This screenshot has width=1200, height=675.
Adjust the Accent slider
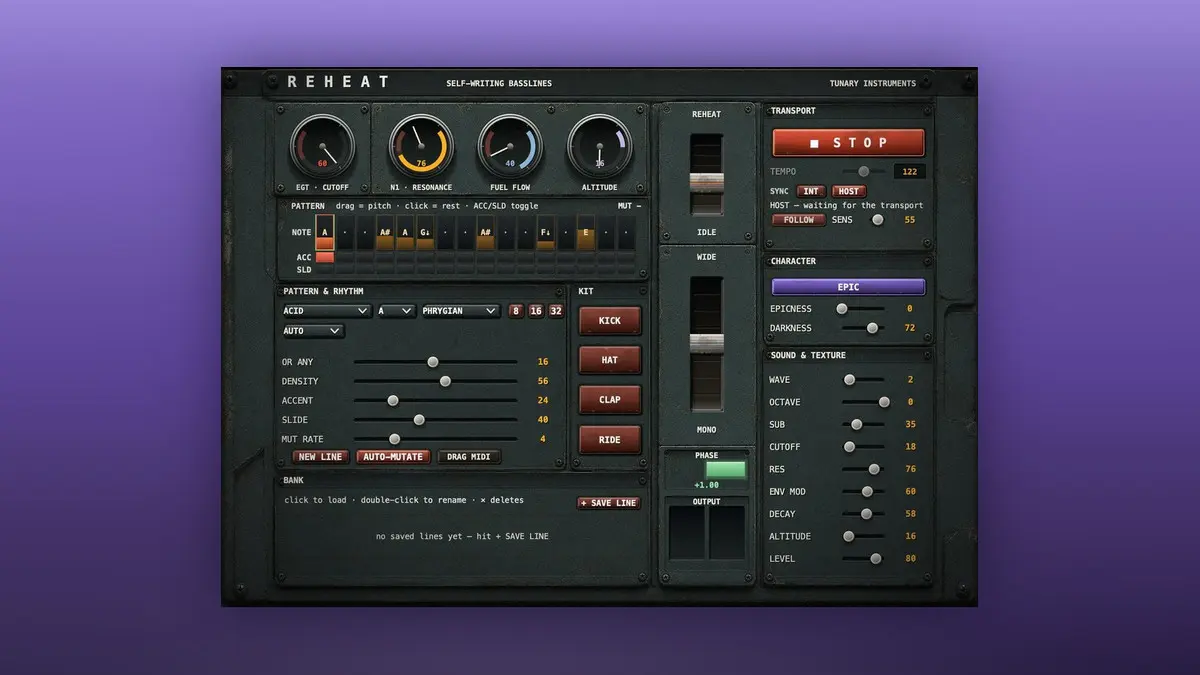click(x=436, y=400)
